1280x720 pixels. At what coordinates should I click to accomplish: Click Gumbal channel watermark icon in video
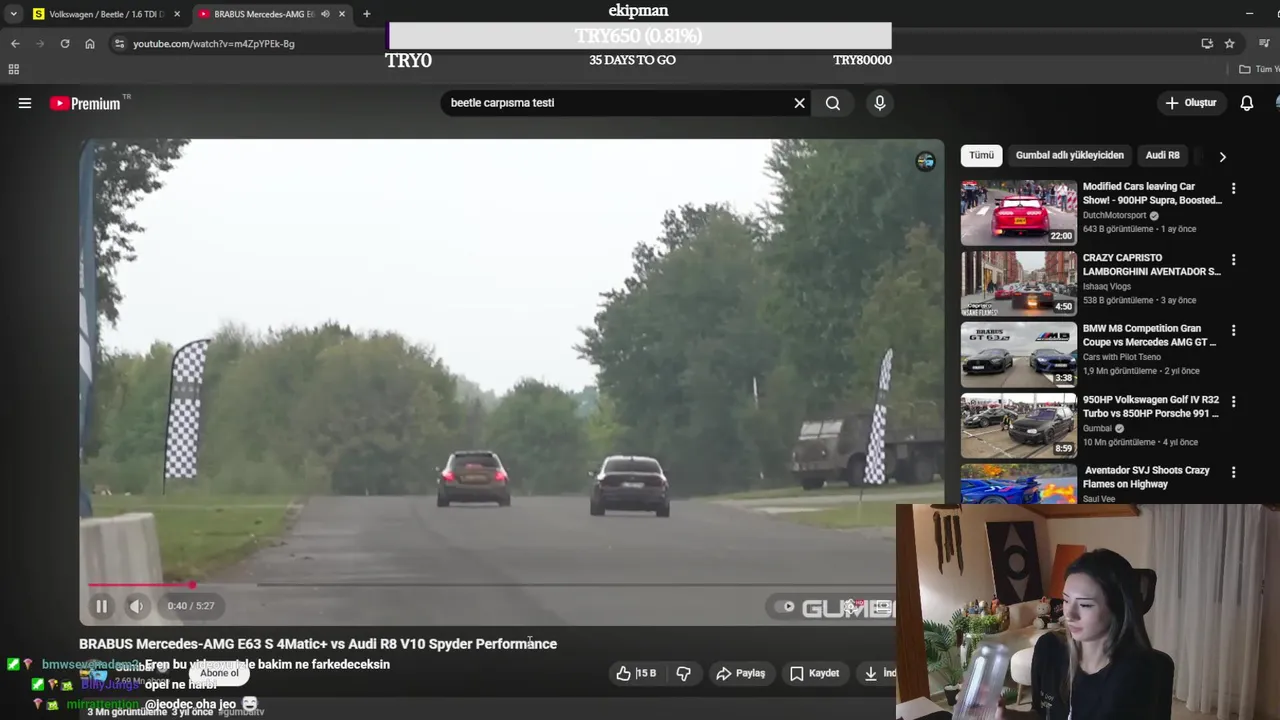[x=925, y=161]
